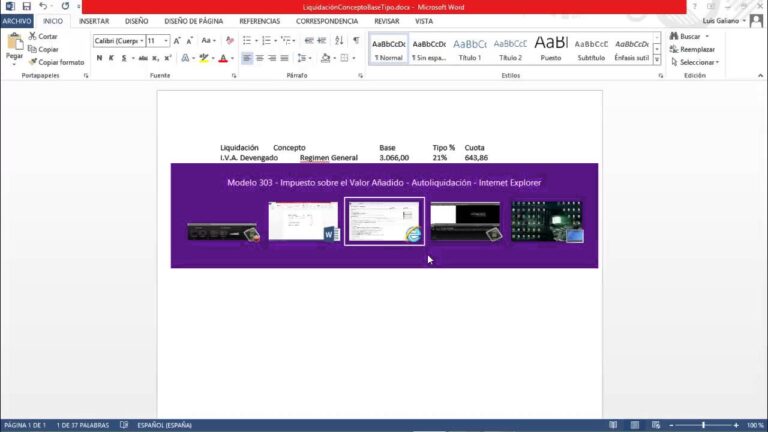This screenshot has width=768, height=432.
Task: Switch to web layout view
Action: tap(656, 425)
